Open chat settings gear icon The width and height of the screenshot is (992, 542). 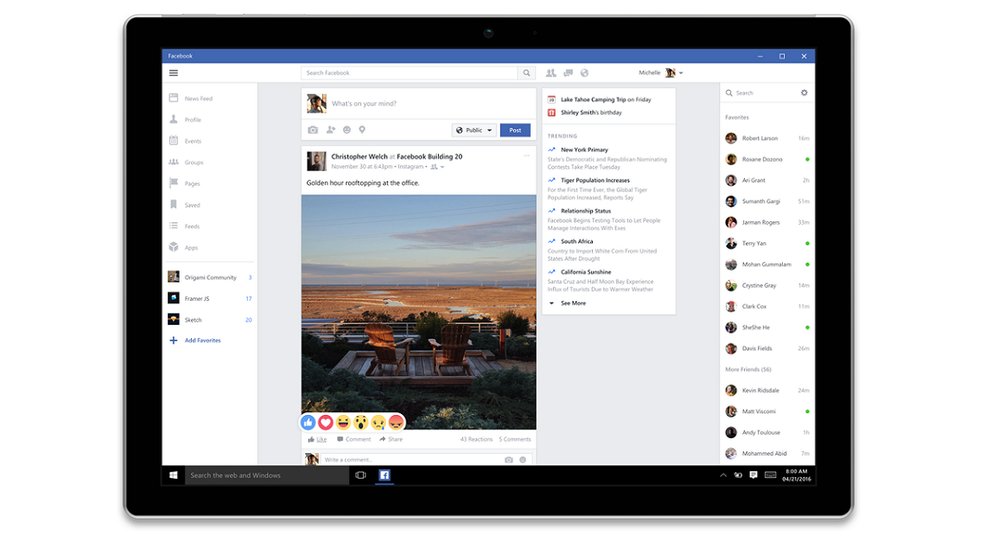pyautogui.click(x=804, y=92)
